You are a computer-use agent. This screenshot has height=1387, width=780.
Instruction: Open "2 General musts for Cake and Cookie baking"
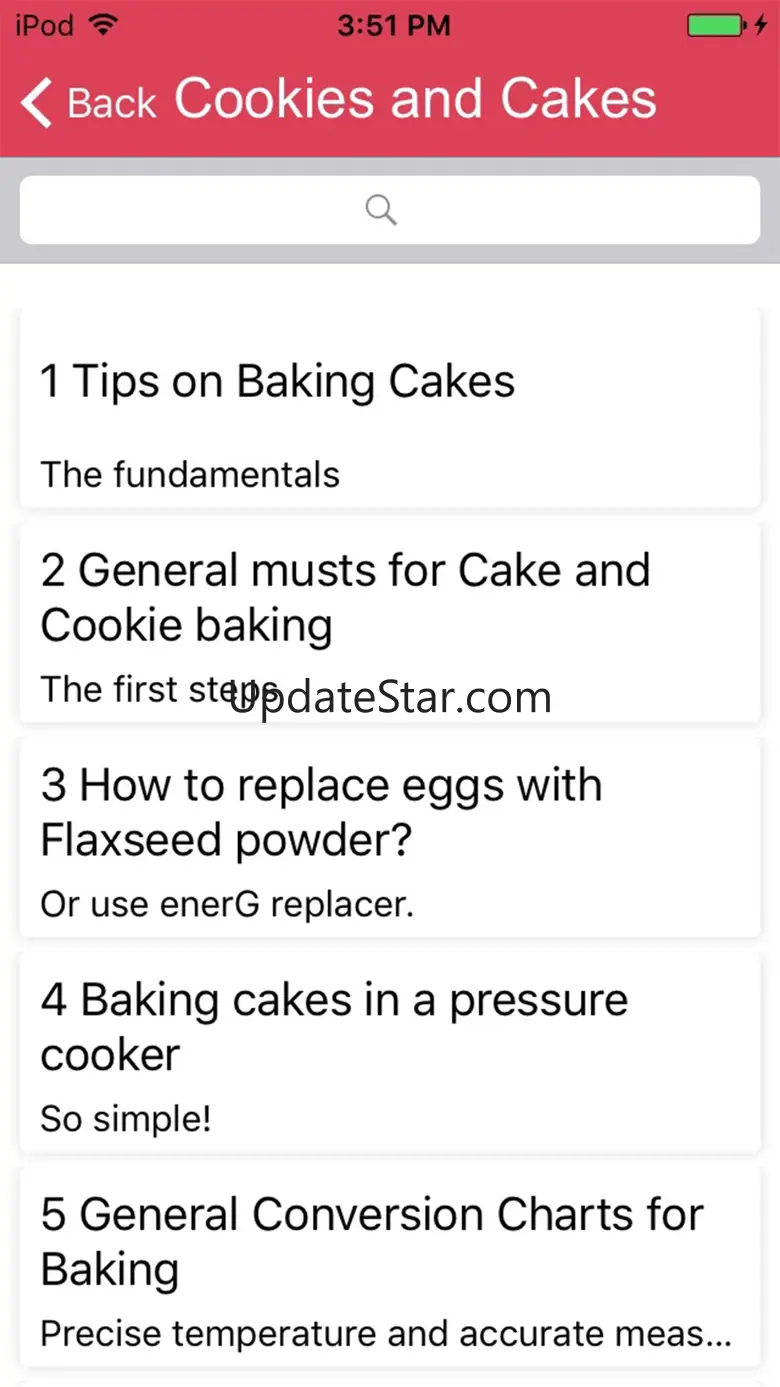coord(345,597)
